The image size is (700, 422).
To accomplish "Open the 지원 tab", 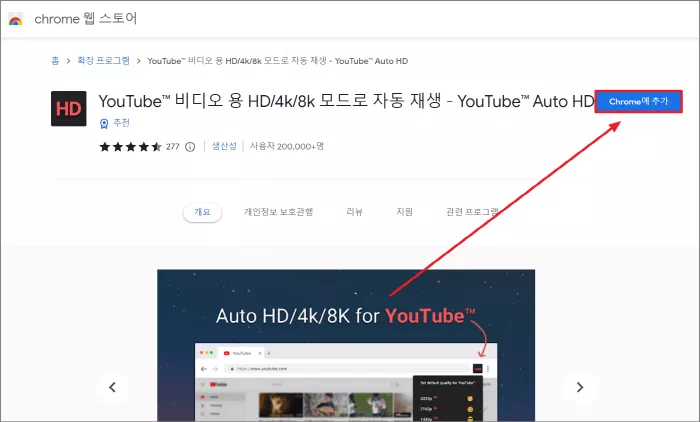I will pyautogui.click(x=404, y=212).
